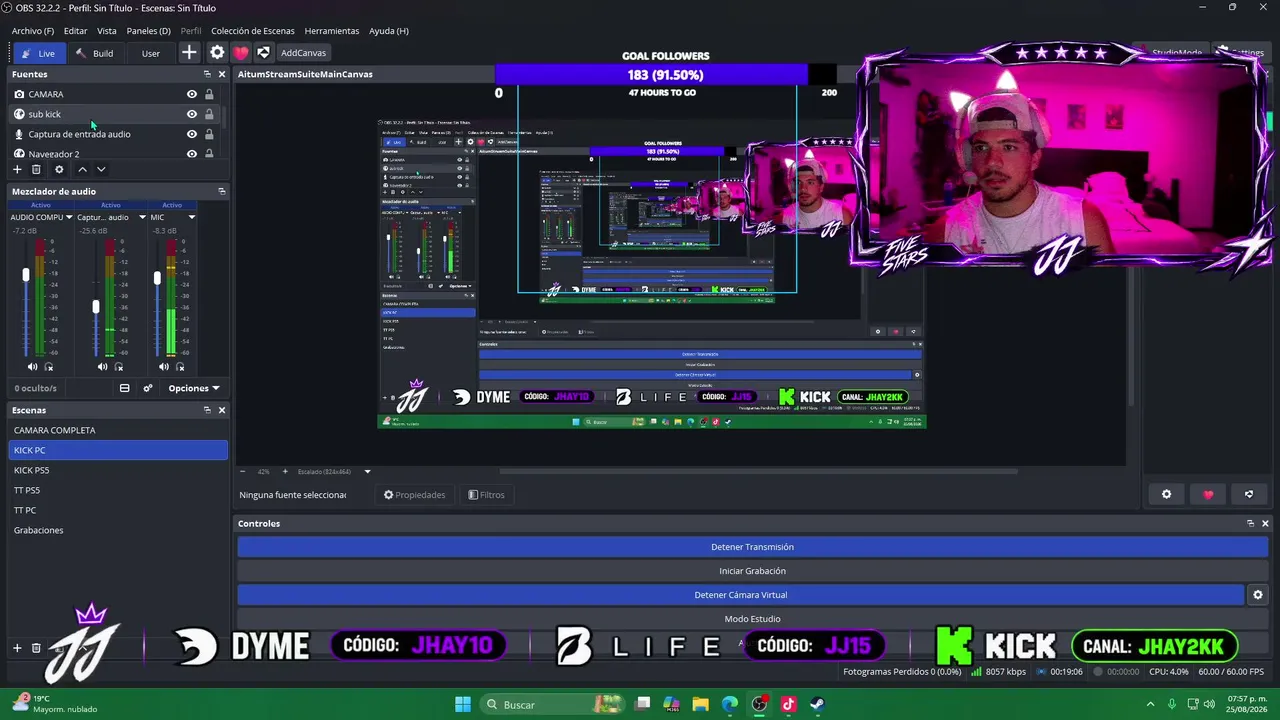Toggle lock on CAMARA source
The height and width of the screenshot is (720, 1280).
click(x=209, y=94)
